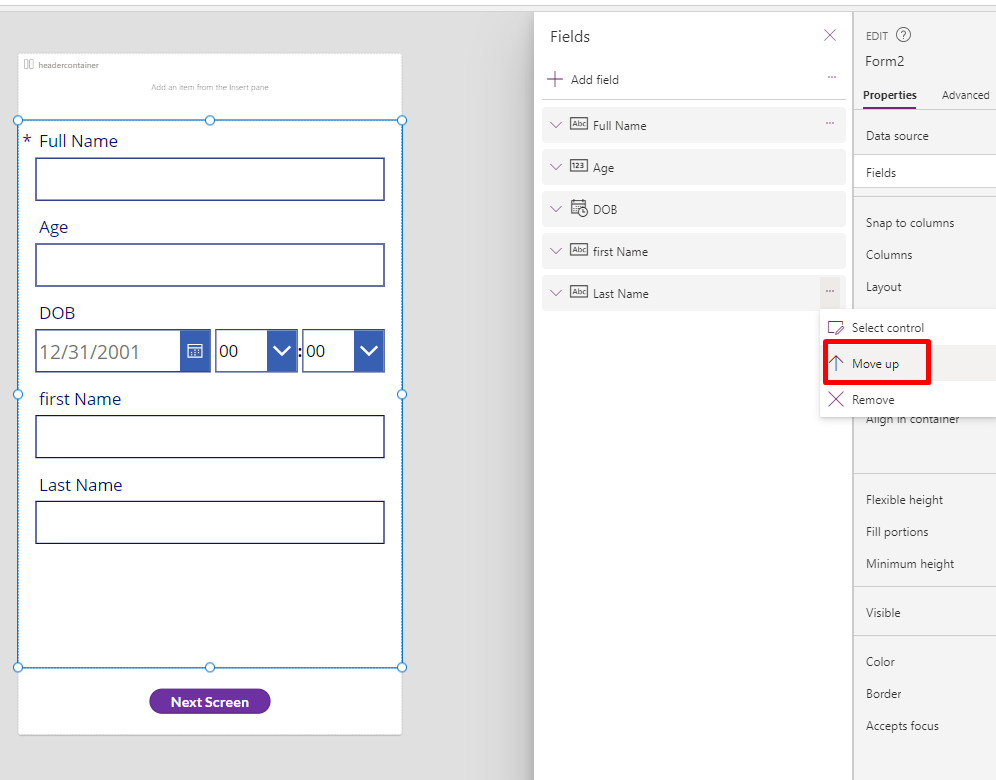996x780 pixels.
Task: Click the Form2 control name
Action: coord(884,61)
